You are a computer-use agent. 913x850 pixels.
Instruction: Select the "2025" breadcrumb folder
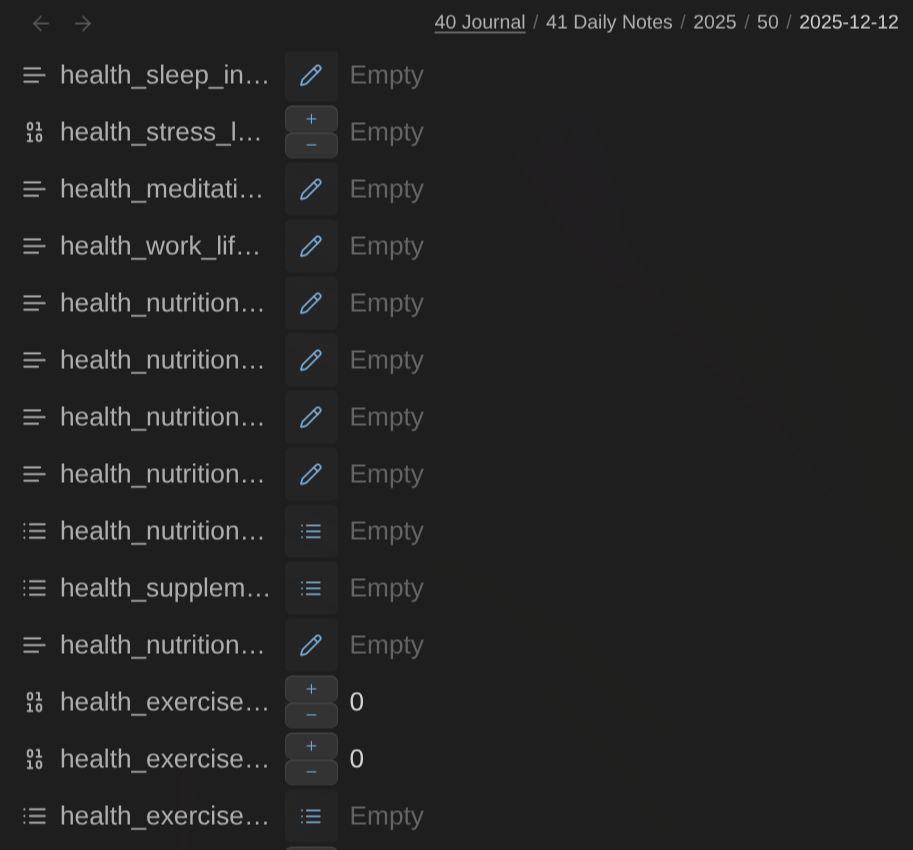(x=714, y=23)
